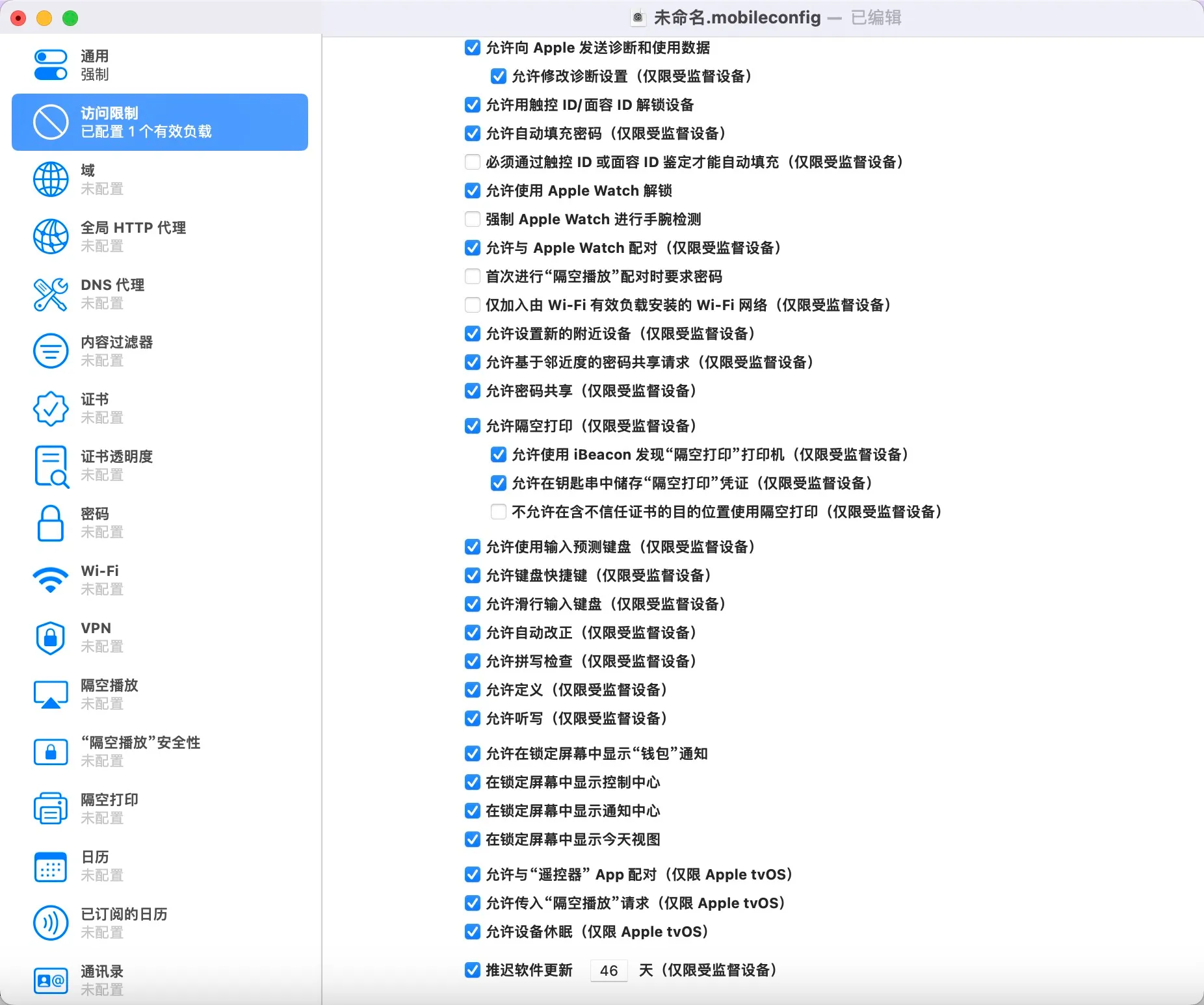The width and height of the screenshot is (1204, 1005).
Task: Open the 日历 (Calendar) payload
Action: click(51, 866)
